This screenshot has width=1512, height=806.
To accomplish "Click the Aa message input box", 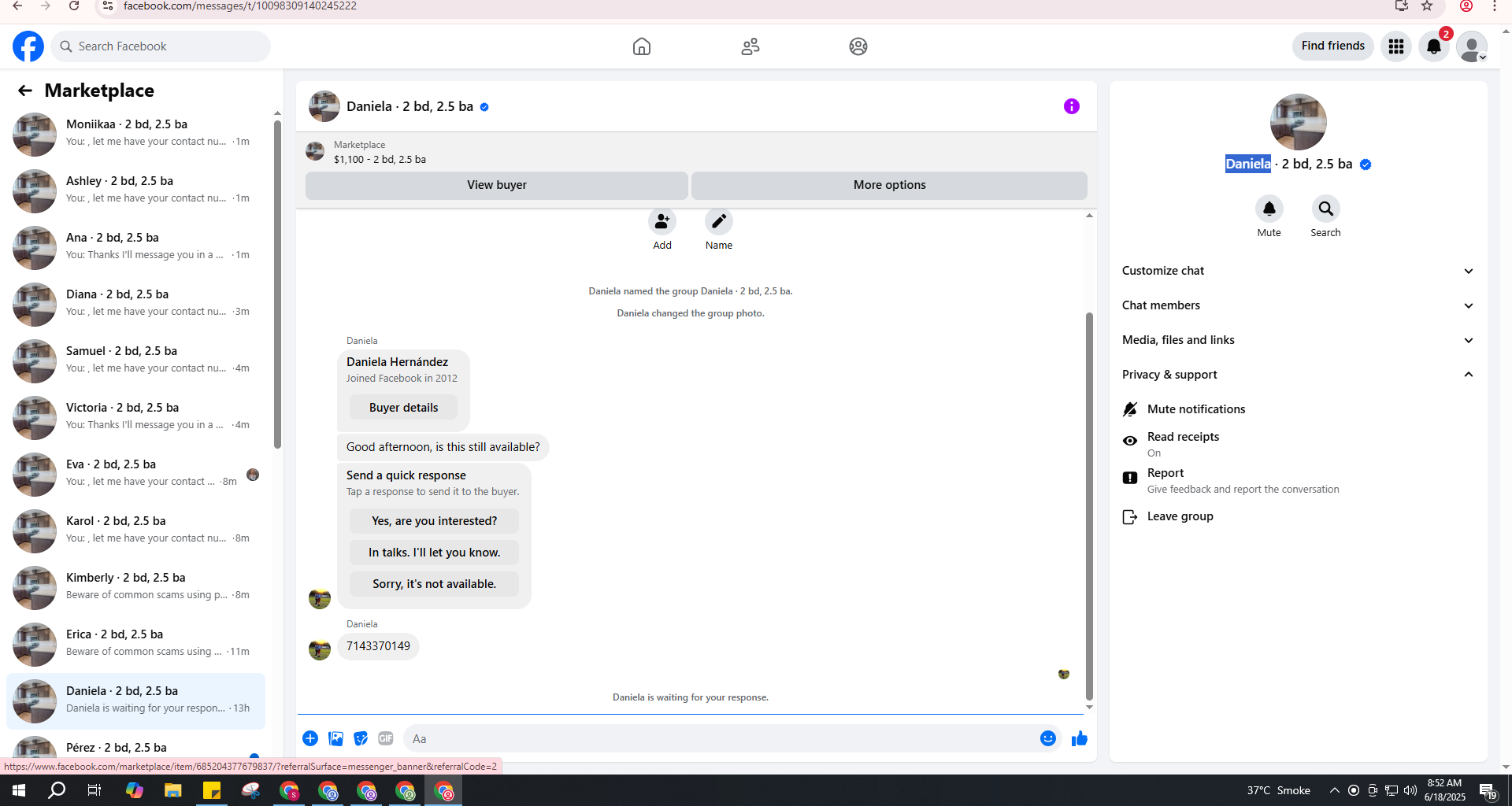I will tap(720, 738).
